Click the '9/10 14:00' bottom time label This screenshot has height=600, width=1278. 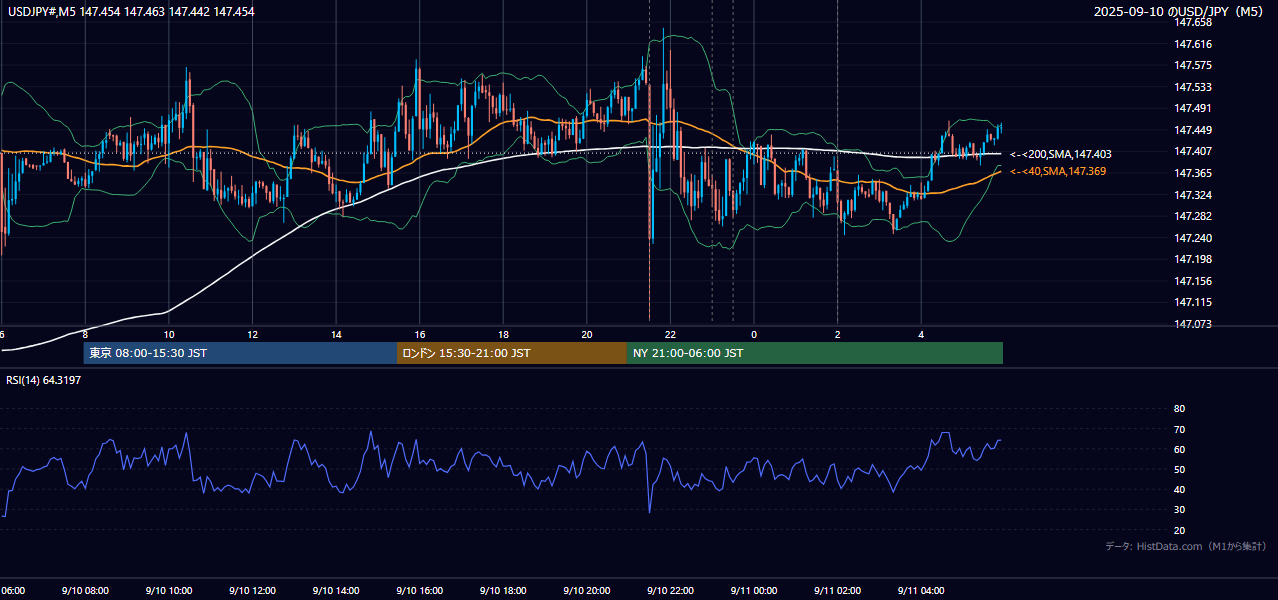[x=336, y=591]
